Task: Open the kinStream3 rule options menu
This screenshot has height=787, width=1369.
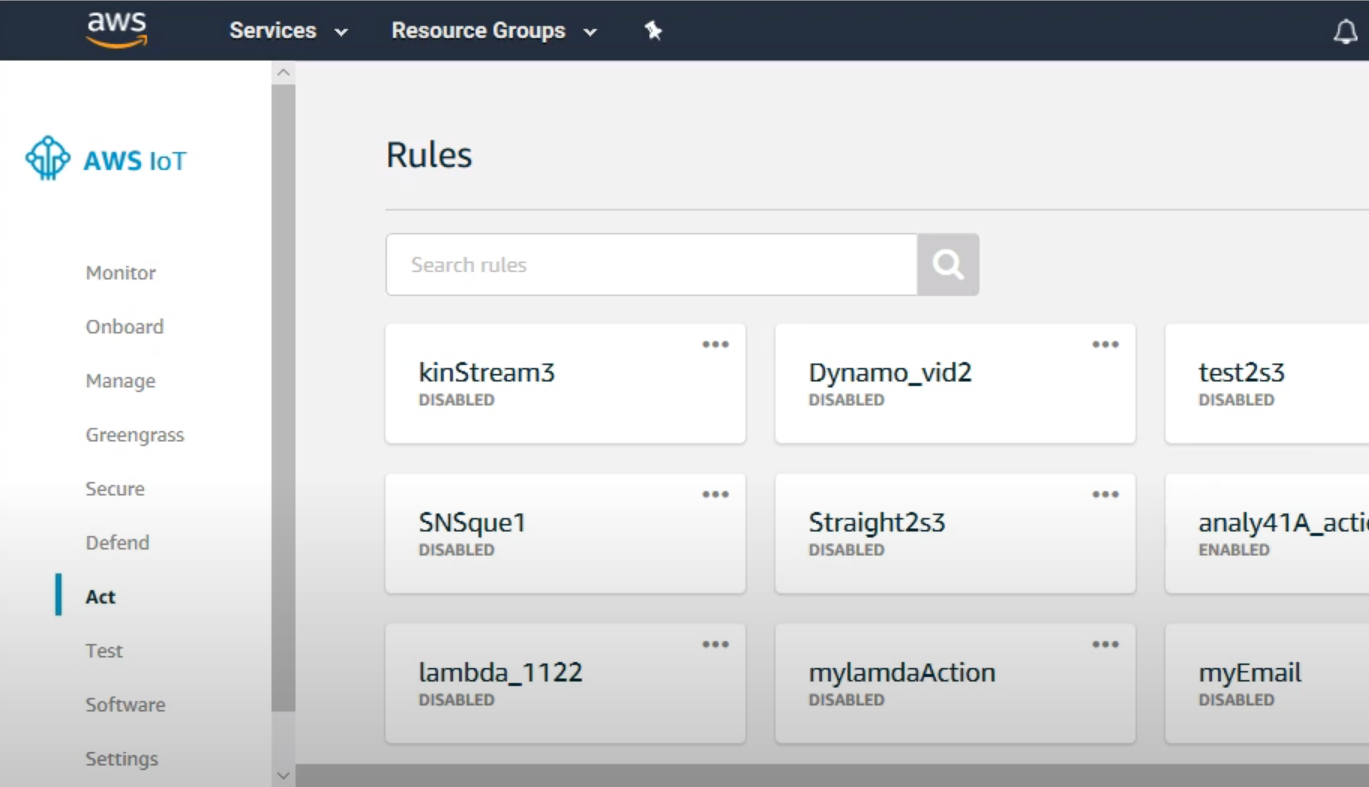Action: point(715,345)
